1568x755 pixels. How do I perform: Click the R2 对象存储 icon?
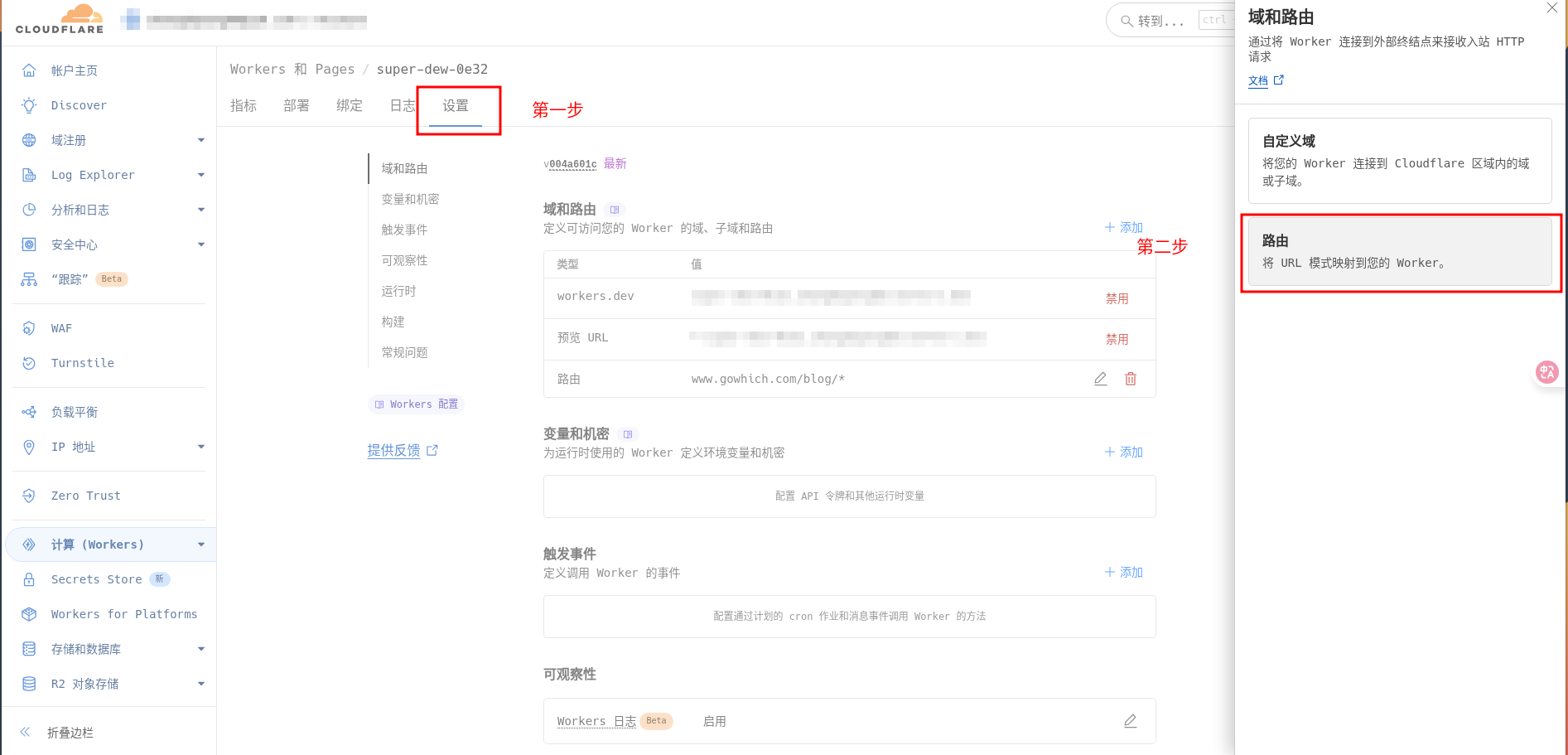[29, 684]
